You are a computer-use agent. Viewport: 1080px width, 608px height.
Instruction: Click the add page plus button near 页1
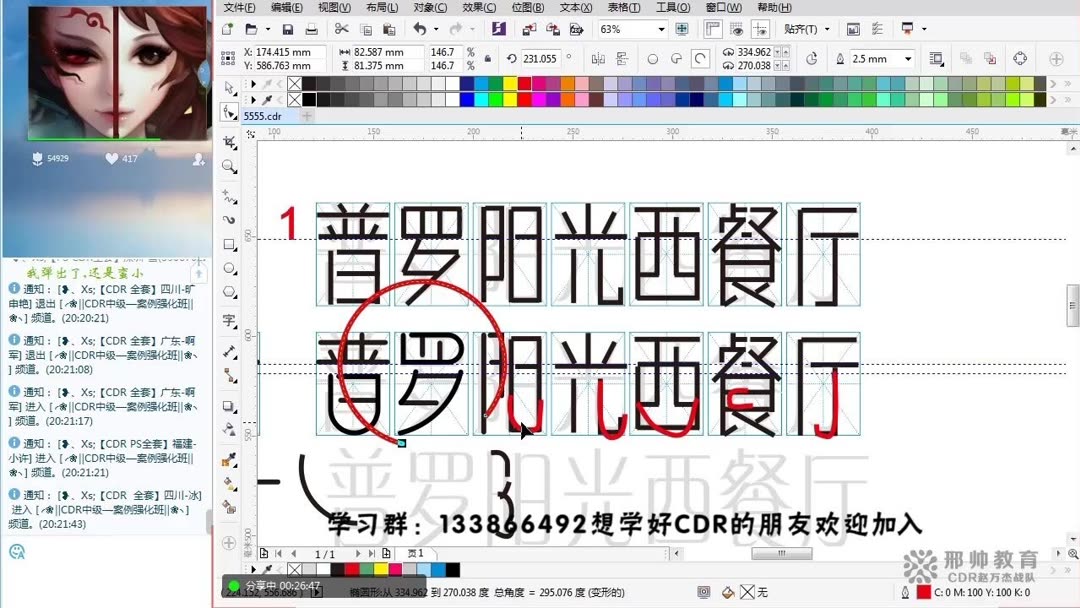click(385, 553)
